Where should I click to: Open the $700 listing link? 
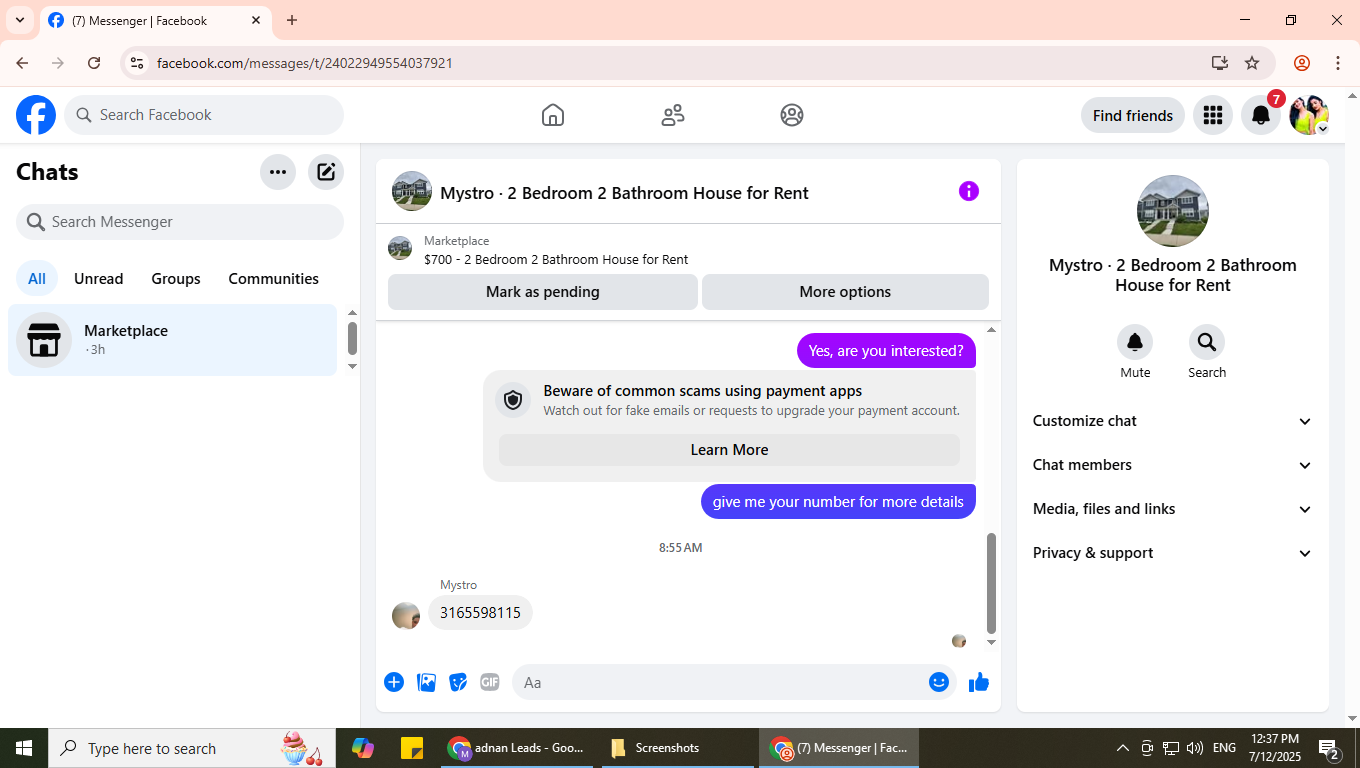pyautogui.click(x=556, y=259)
